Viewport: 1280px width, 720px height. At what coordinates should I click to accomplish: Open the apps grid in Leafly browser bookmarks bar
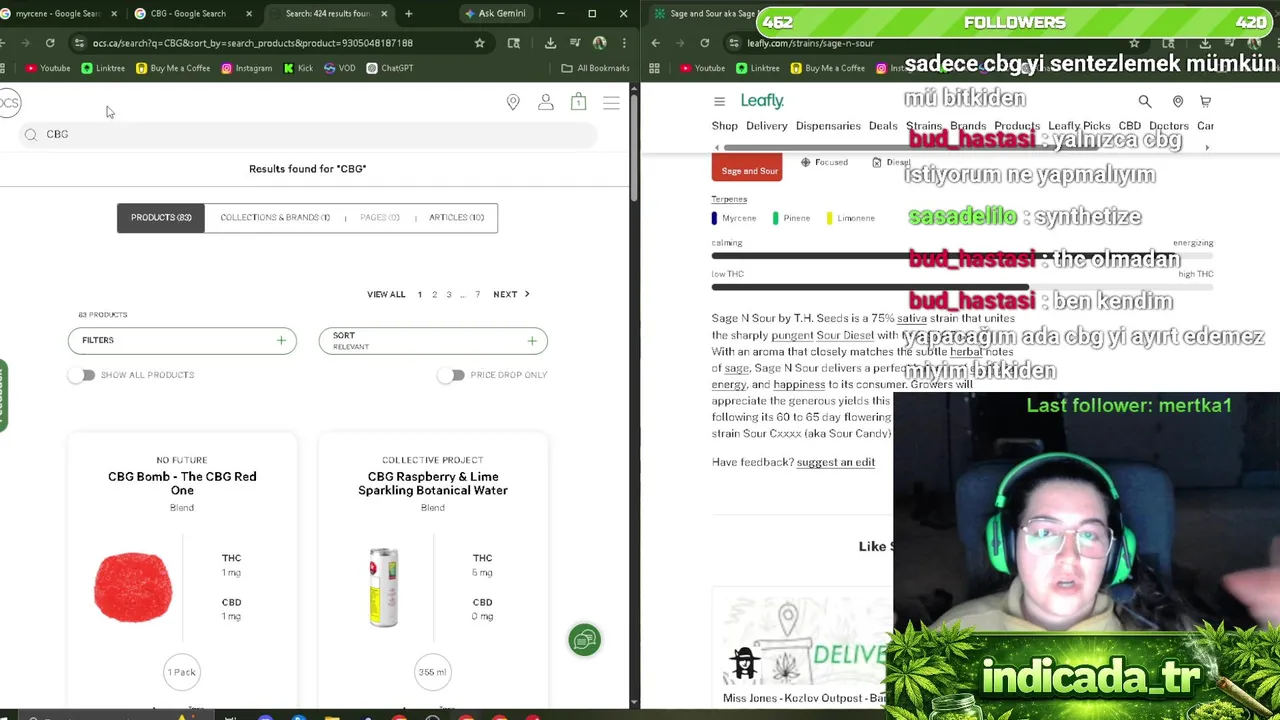point(654,68)
